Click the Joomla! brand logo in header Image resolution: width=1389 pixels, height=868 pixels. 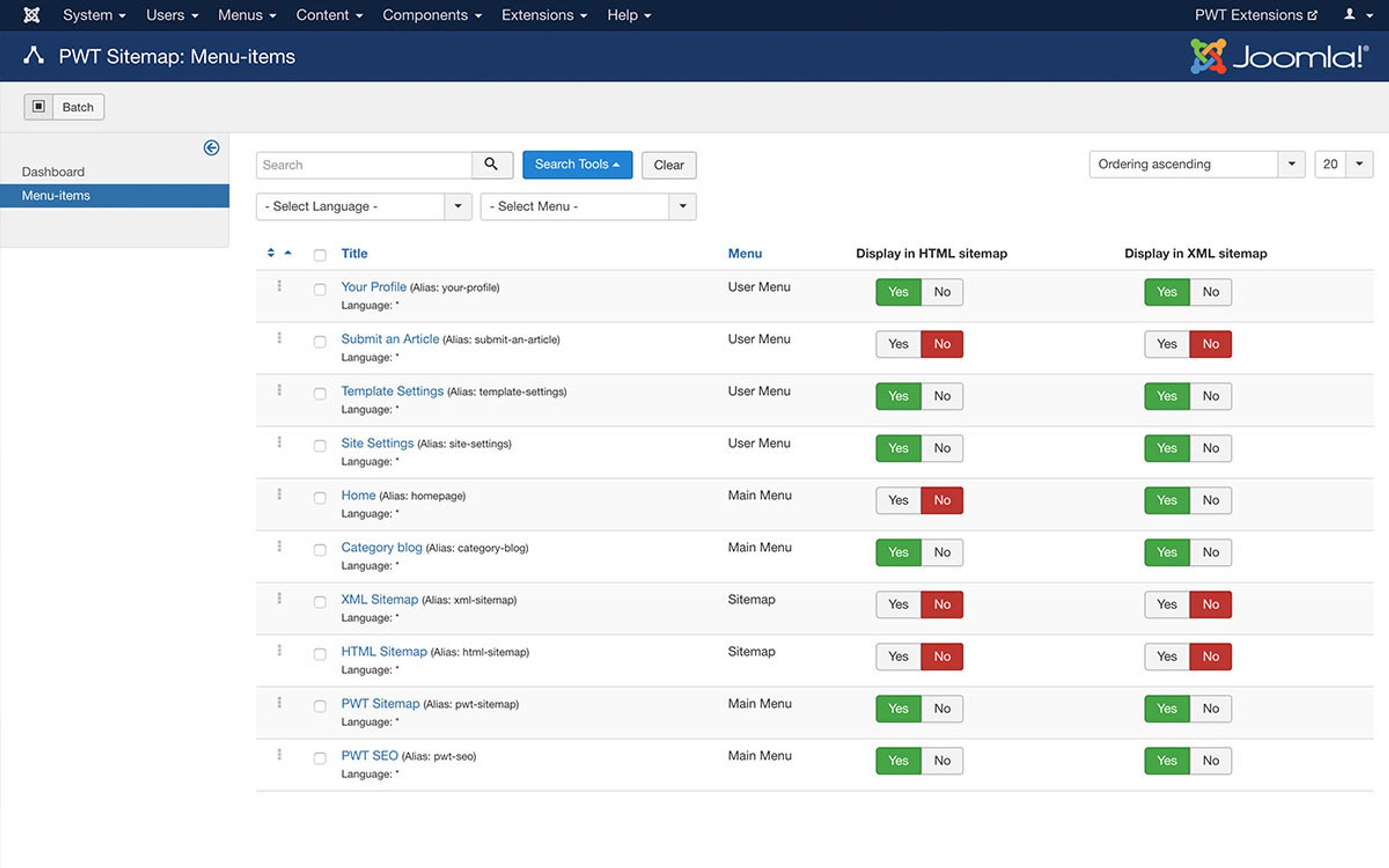pyautogui.click(x=1280, y=56)
